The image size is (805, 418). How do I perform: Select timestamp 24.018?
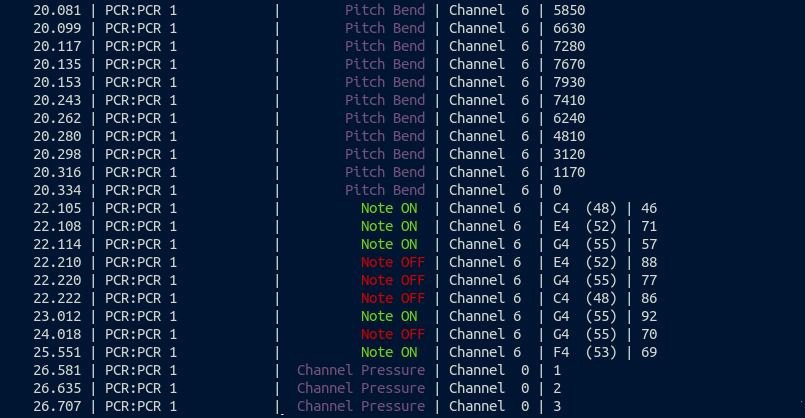coord(57,334)
